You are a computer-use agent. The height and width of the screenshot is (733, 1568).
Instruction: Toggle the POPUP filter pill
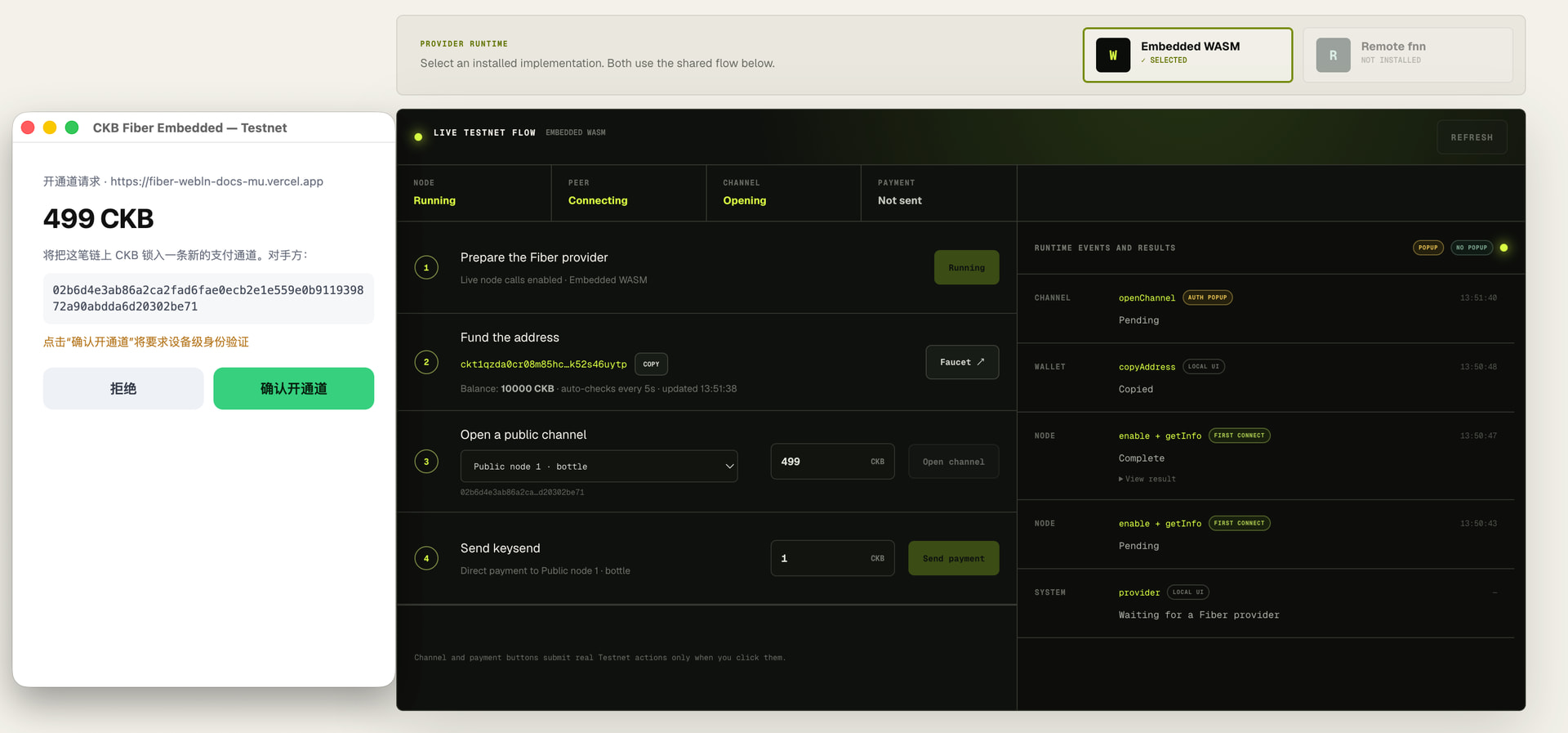point(1428,248)
